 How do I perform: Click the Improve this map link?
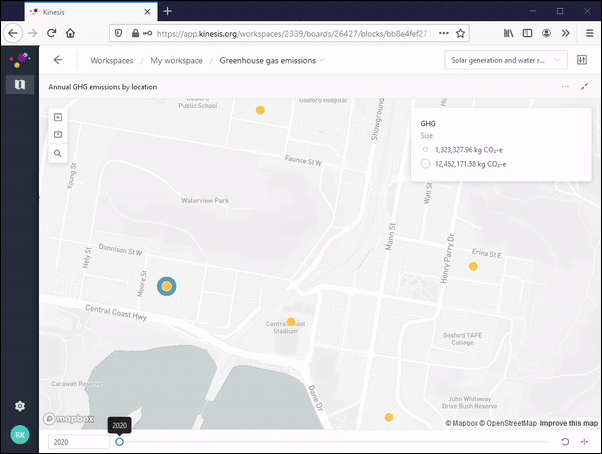(569, 423)
